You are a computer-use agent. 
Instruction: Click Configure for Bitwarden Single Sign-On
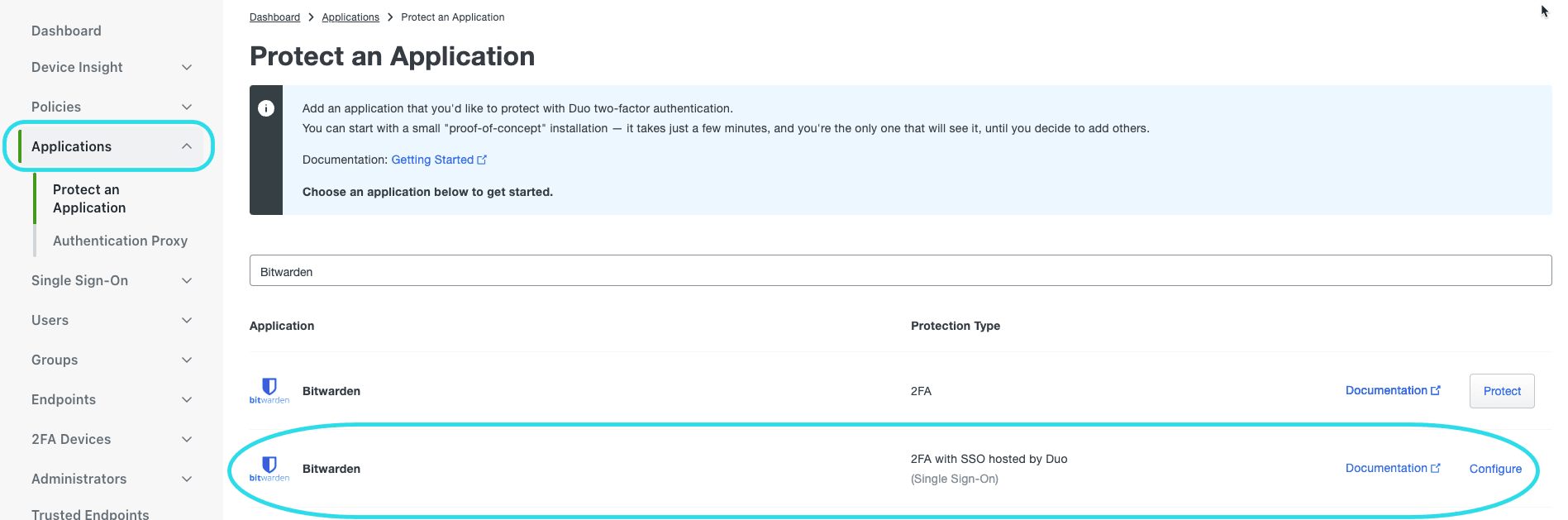click(1495, 469)
